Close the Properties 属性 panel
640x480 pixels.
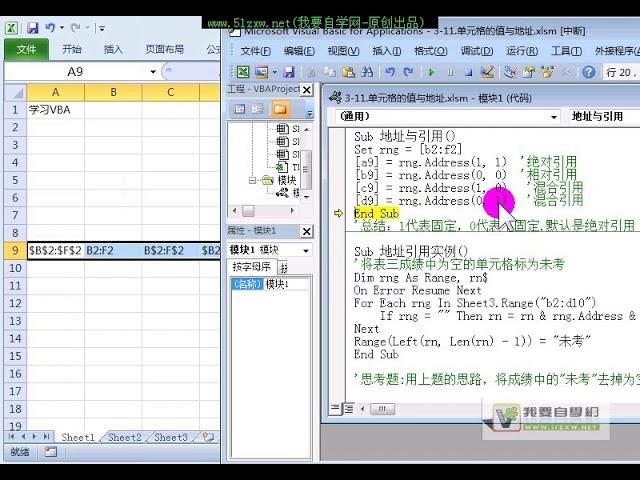coord(307,232)
